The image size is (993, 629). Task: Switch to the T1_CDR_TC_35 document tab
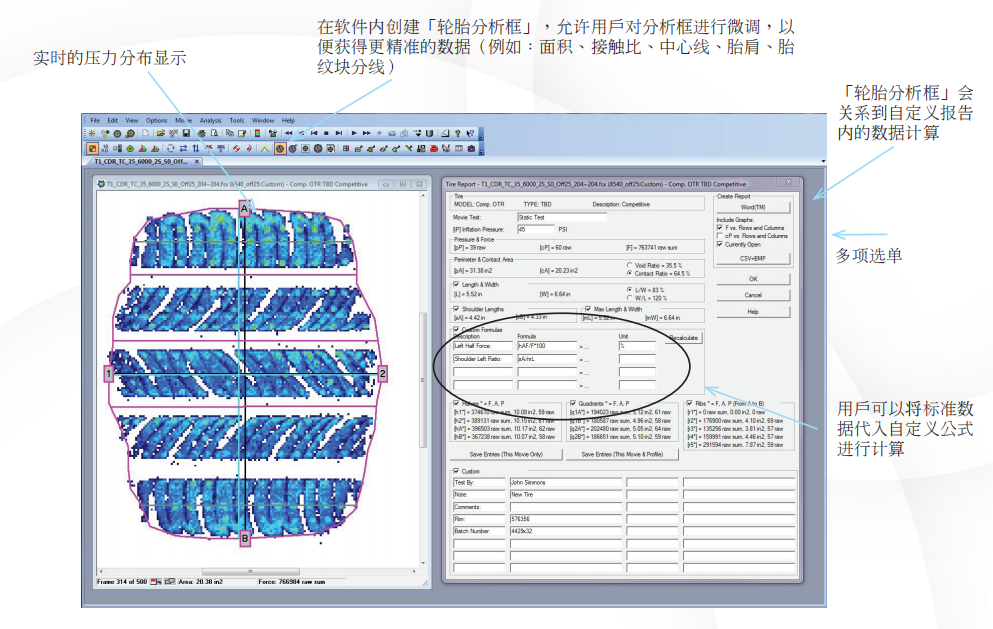[x=140, y=161]
